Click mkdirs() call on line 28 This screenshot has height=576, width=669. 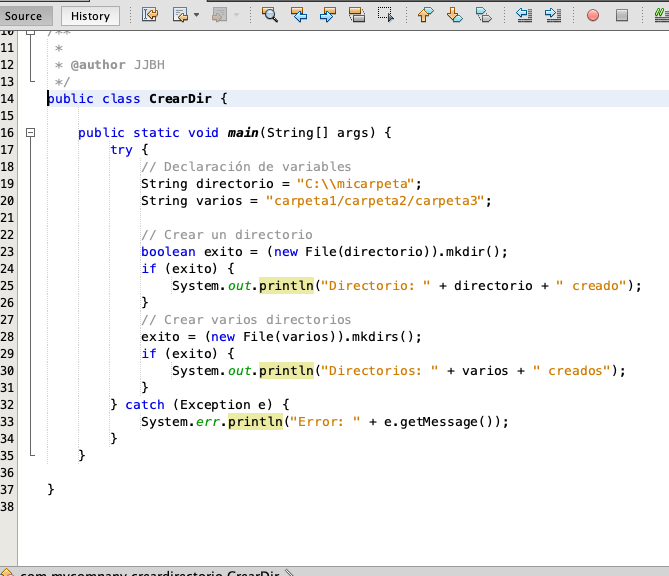(x=383, y=337)
